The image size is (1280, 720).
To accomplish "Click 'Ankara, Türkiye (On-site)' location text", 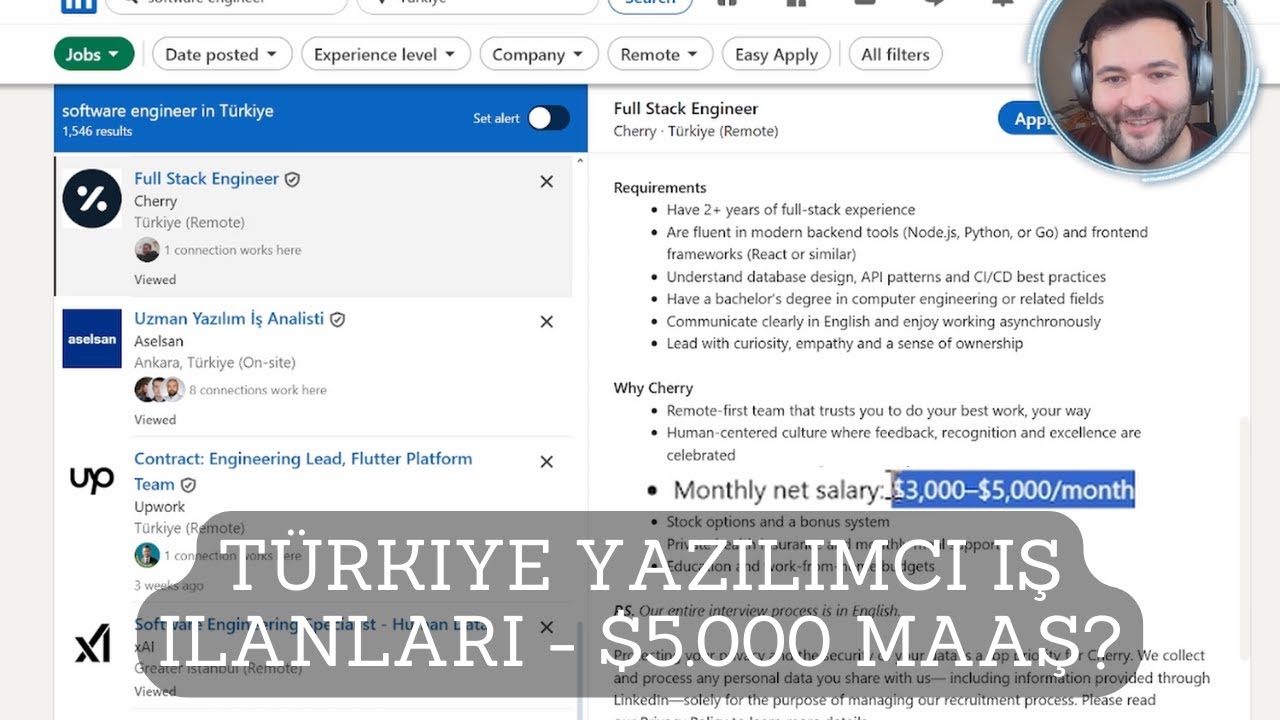I will (x=215, y=362).
